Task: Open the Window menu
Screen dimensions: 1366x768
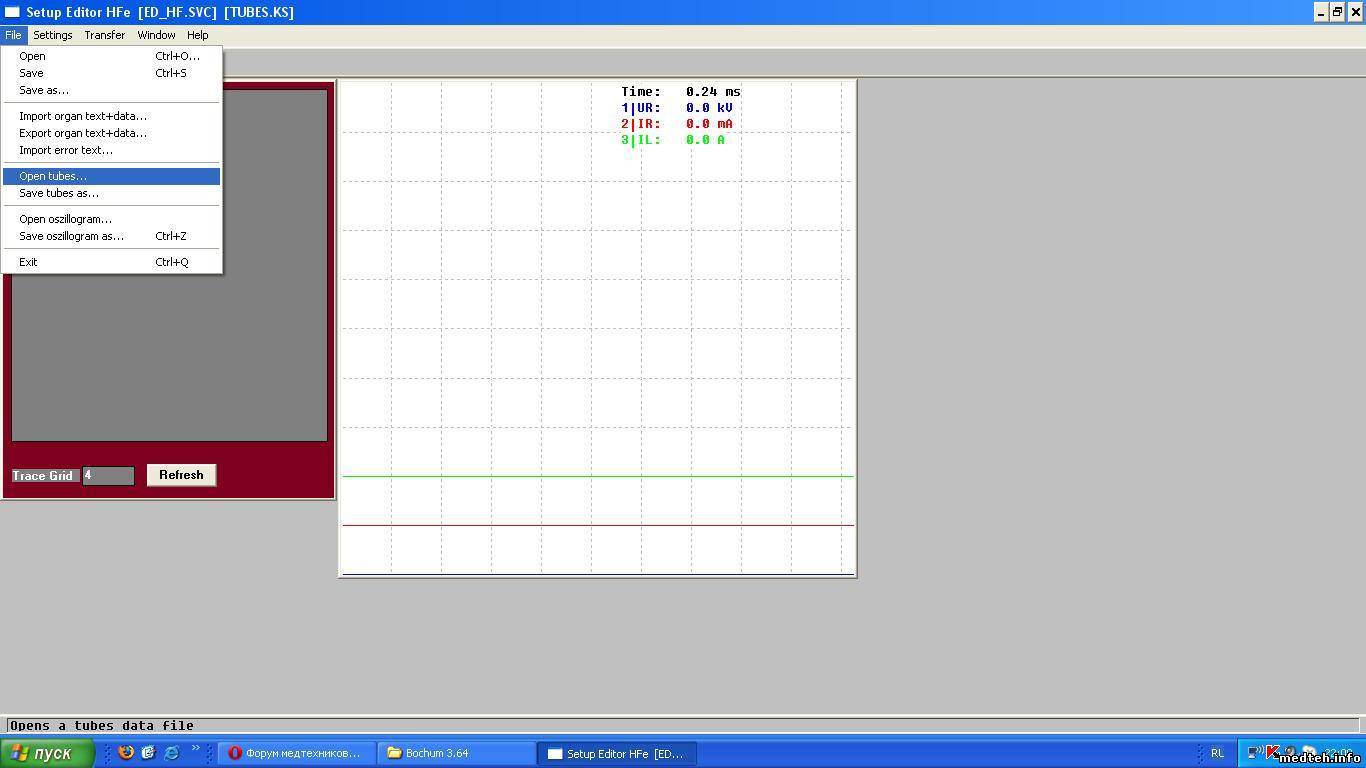Action: click(156, 35)
